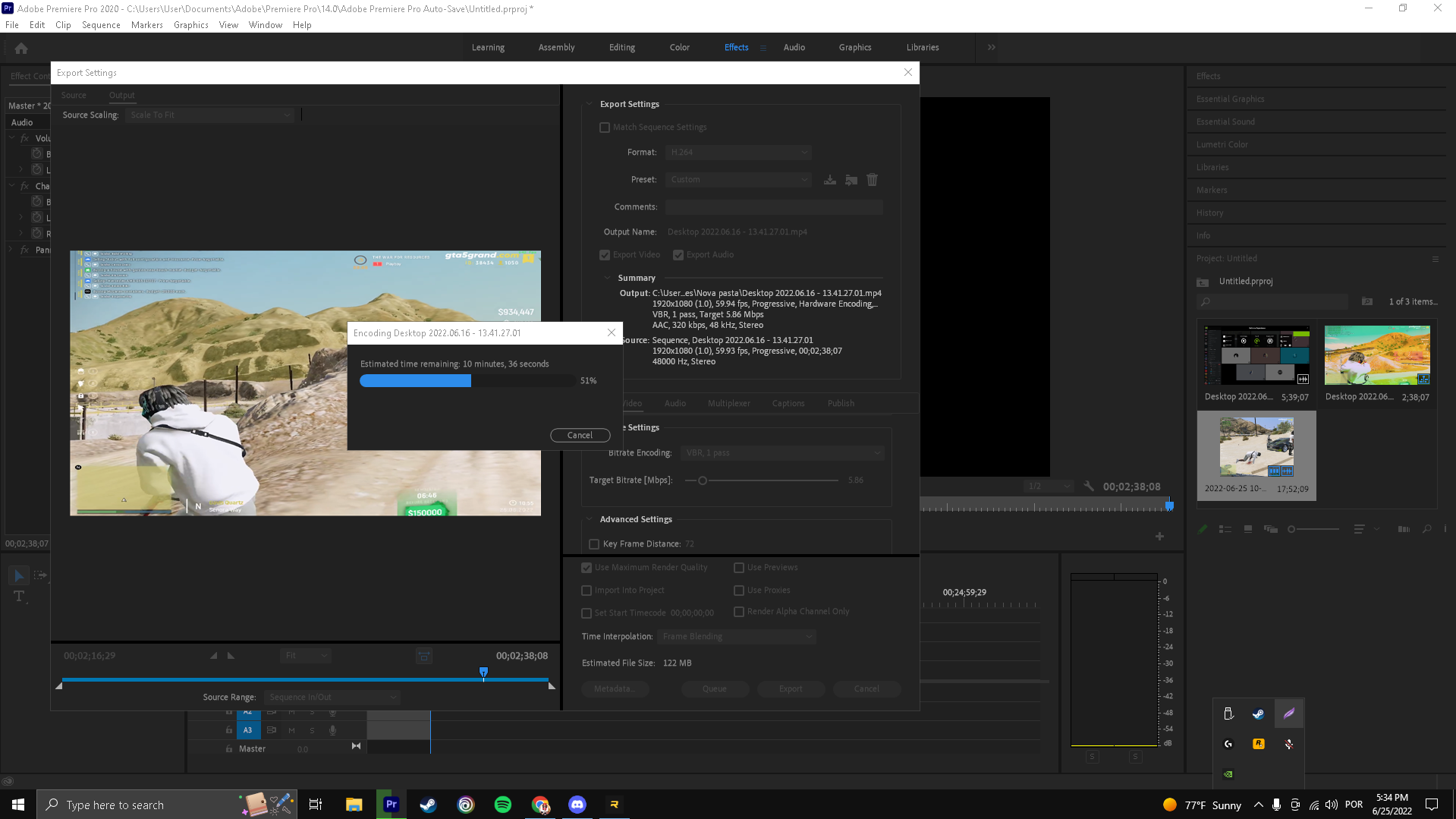Viewport: 1456px width, 819px height.
Task: Click the Export button
Action: [791, 689]
